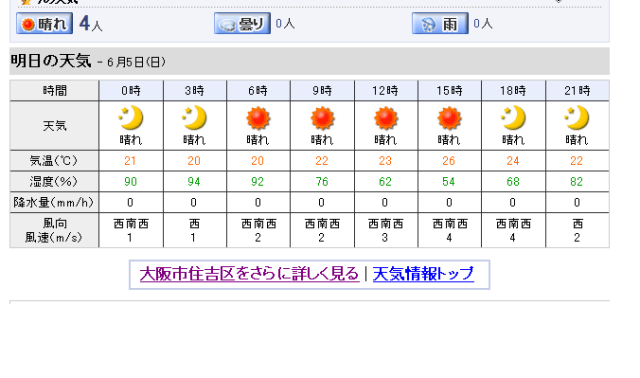Open 大阪市住吉区をさらに詳しく見る link
Image resolution: width=640 pixels, height=378 pixels.
pos(249,274)
